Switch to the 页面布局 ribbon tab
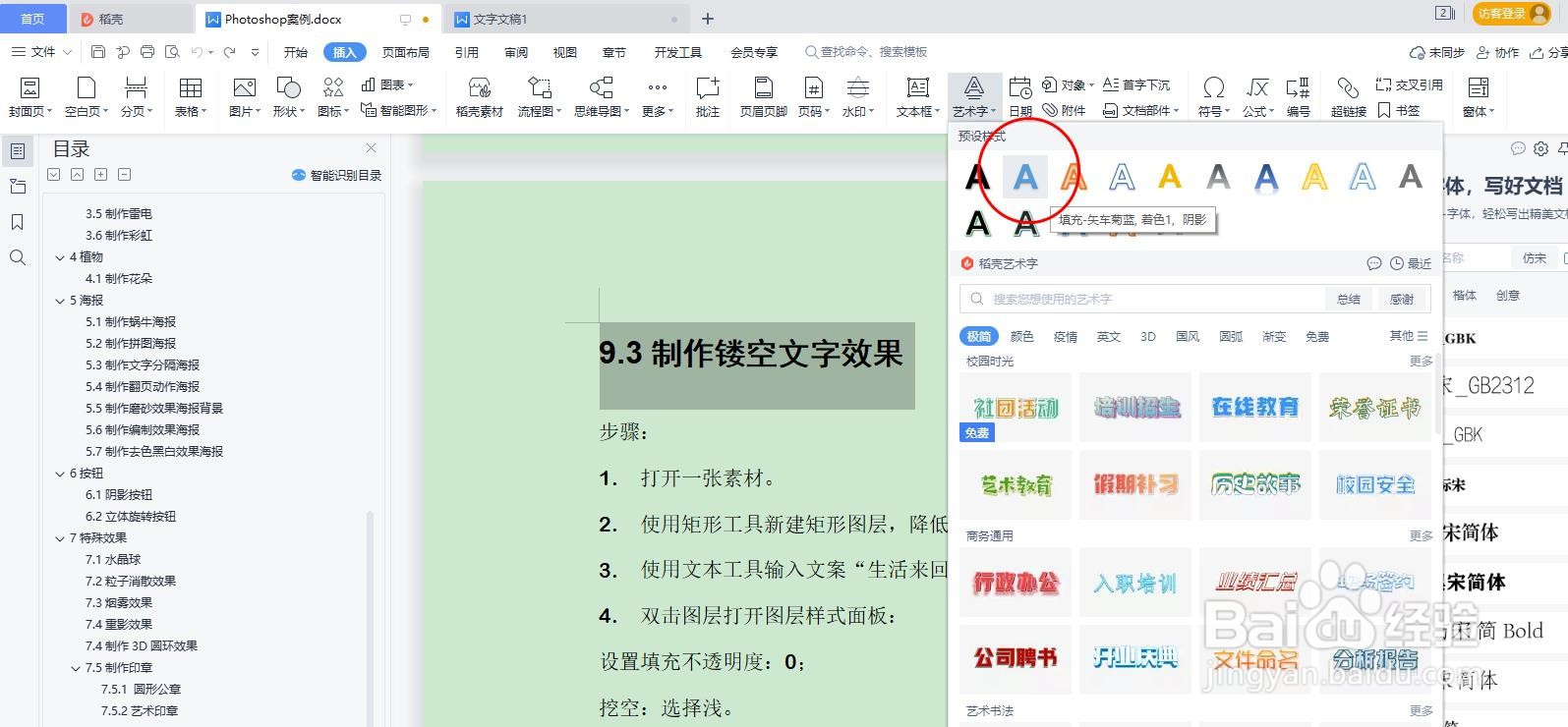Viewport: 1568px width, 727px height. click(406, 52)
